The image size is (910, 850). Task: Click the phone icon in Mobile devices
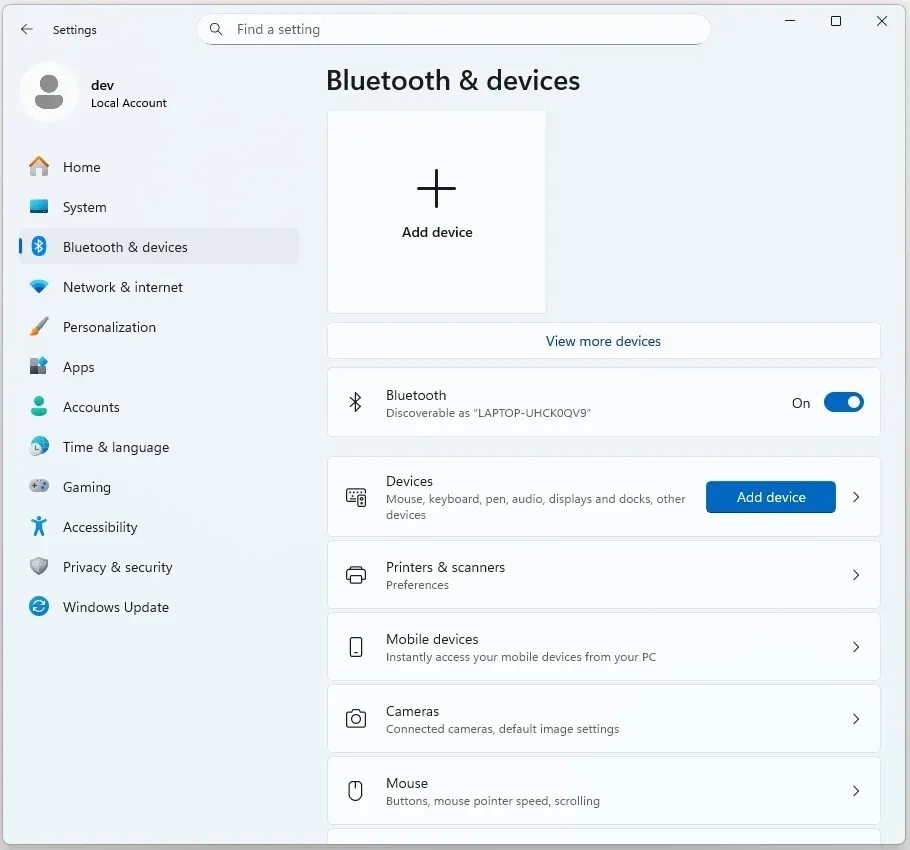356,647
